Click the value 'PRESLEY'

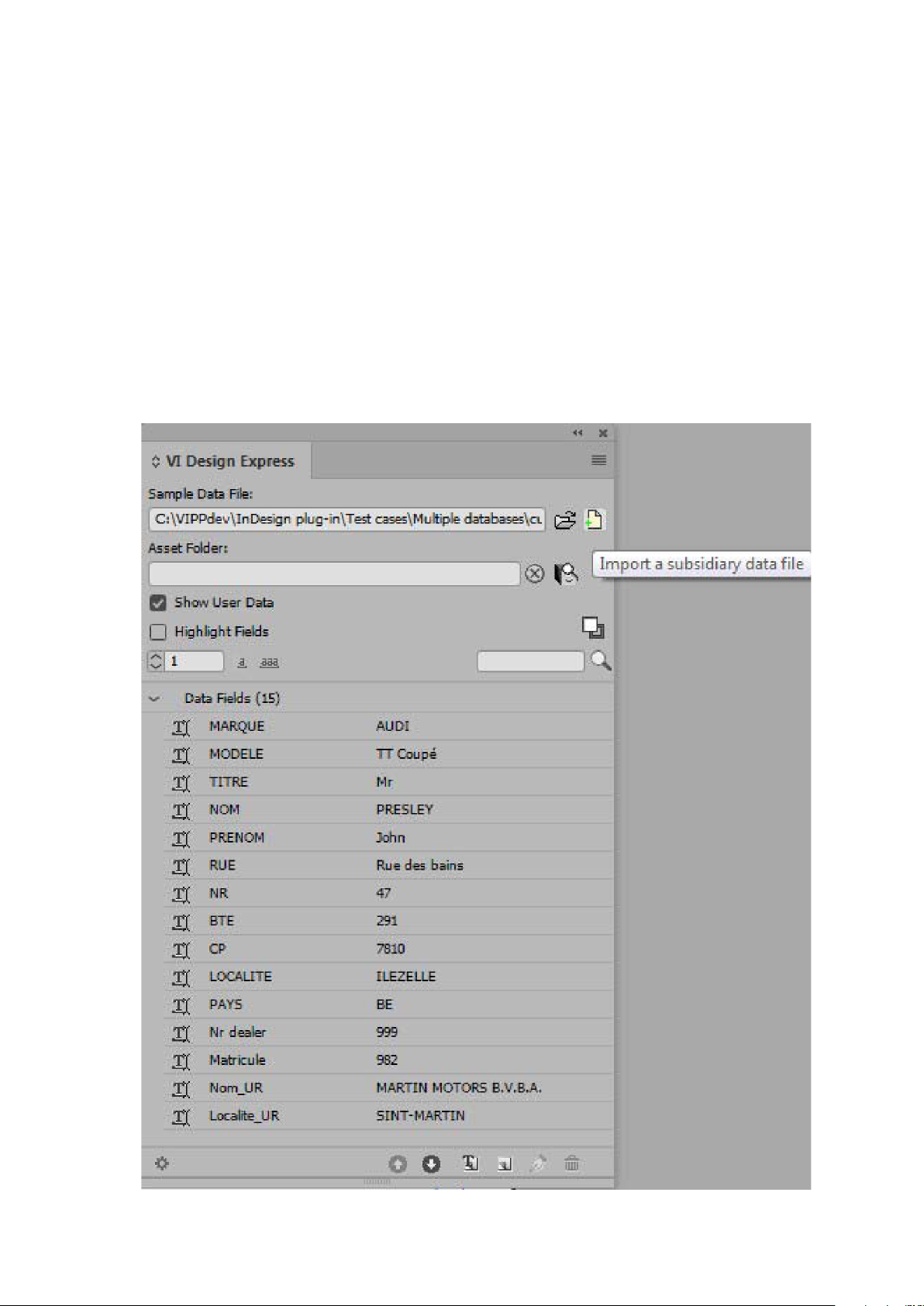(x=405, y=810)
